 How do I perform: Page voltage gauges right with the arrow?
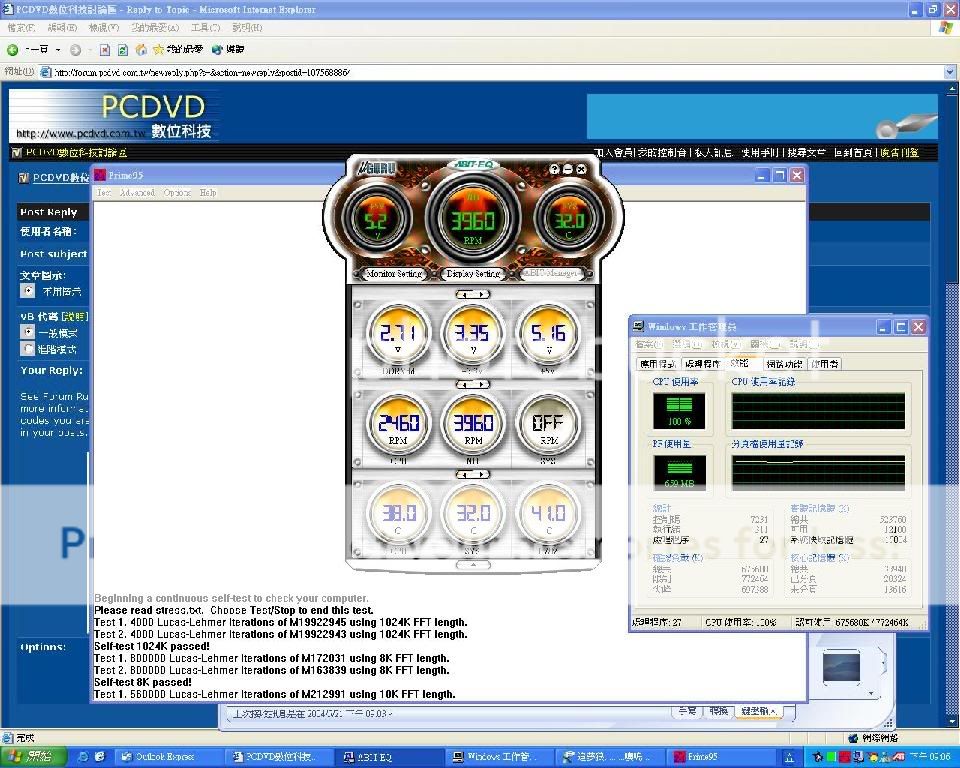coord(481,295)
